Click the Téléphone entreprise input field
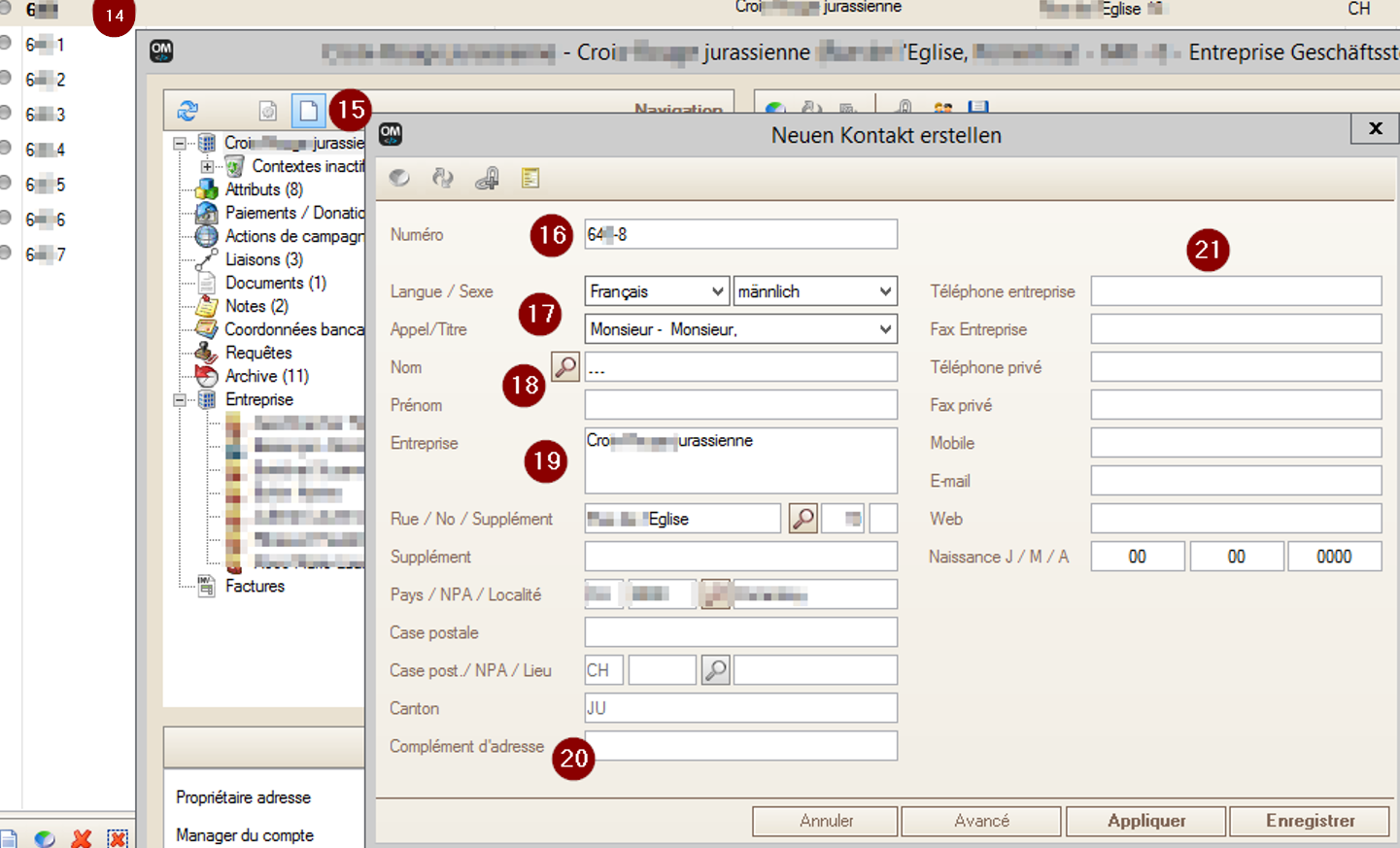Screen dimensions: 1400x848 pyautogui.click(x=1236, y=291)
